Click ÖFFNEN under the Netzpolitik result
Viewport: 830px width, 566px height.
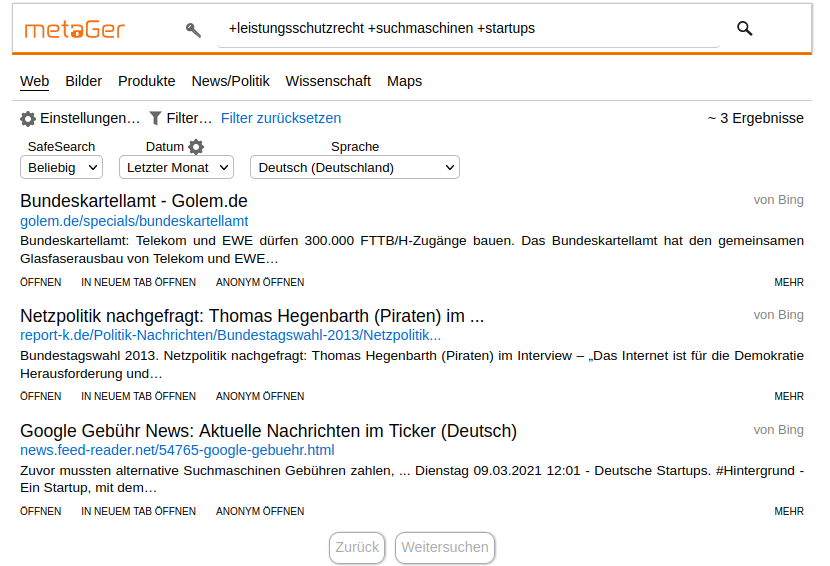[x=41, y=397]
